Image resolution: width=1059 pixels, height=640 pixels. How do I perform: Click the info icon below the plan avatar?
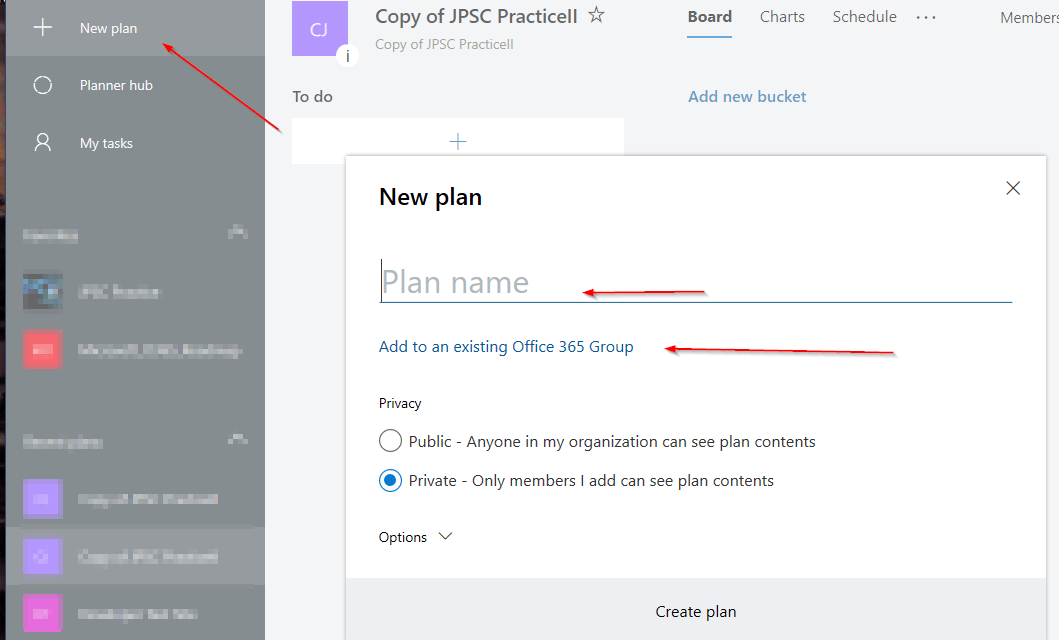[x=348, y=56]
